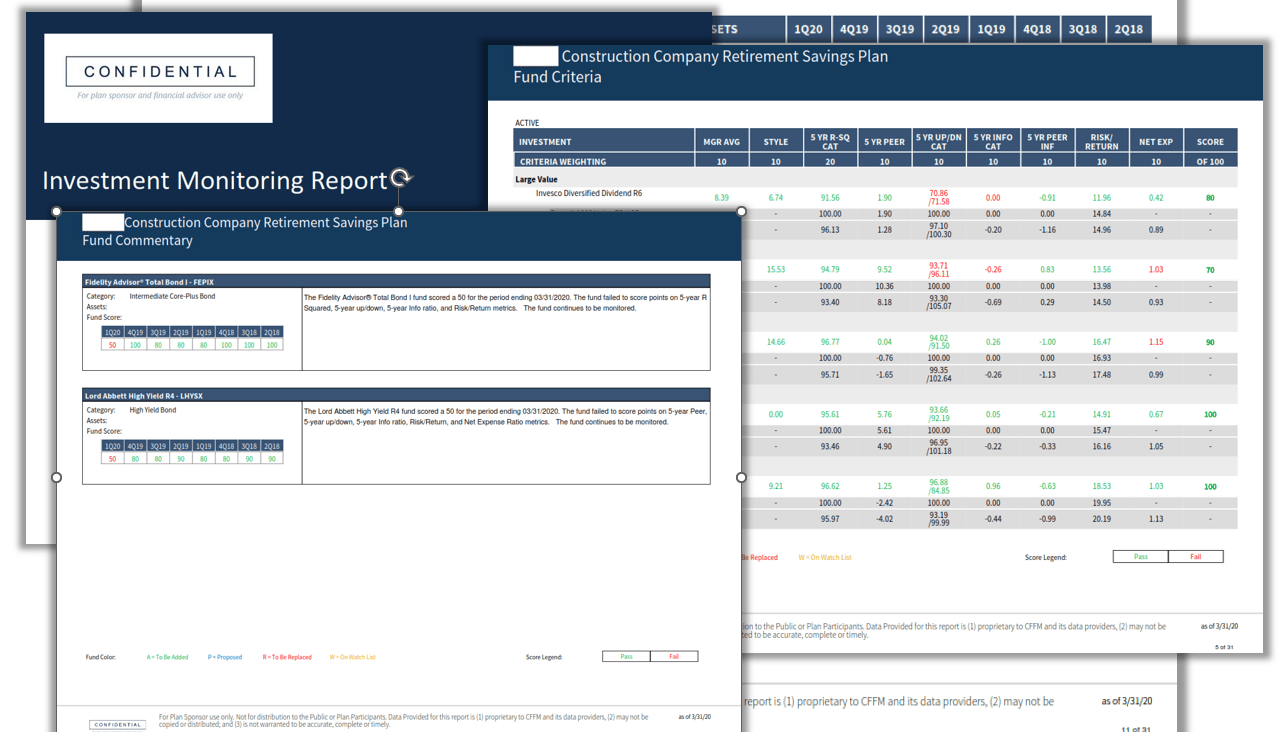
Task: Click the SCORE column header in Fund Criteria
Action: (1210, 142)
